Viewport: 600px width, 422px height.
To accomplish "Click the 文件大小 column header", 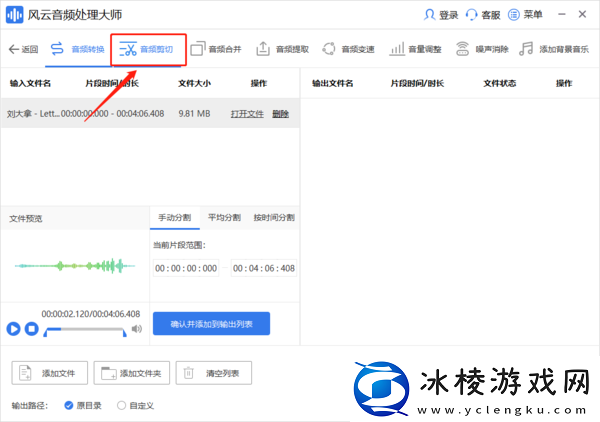I will tap(194, 83).
